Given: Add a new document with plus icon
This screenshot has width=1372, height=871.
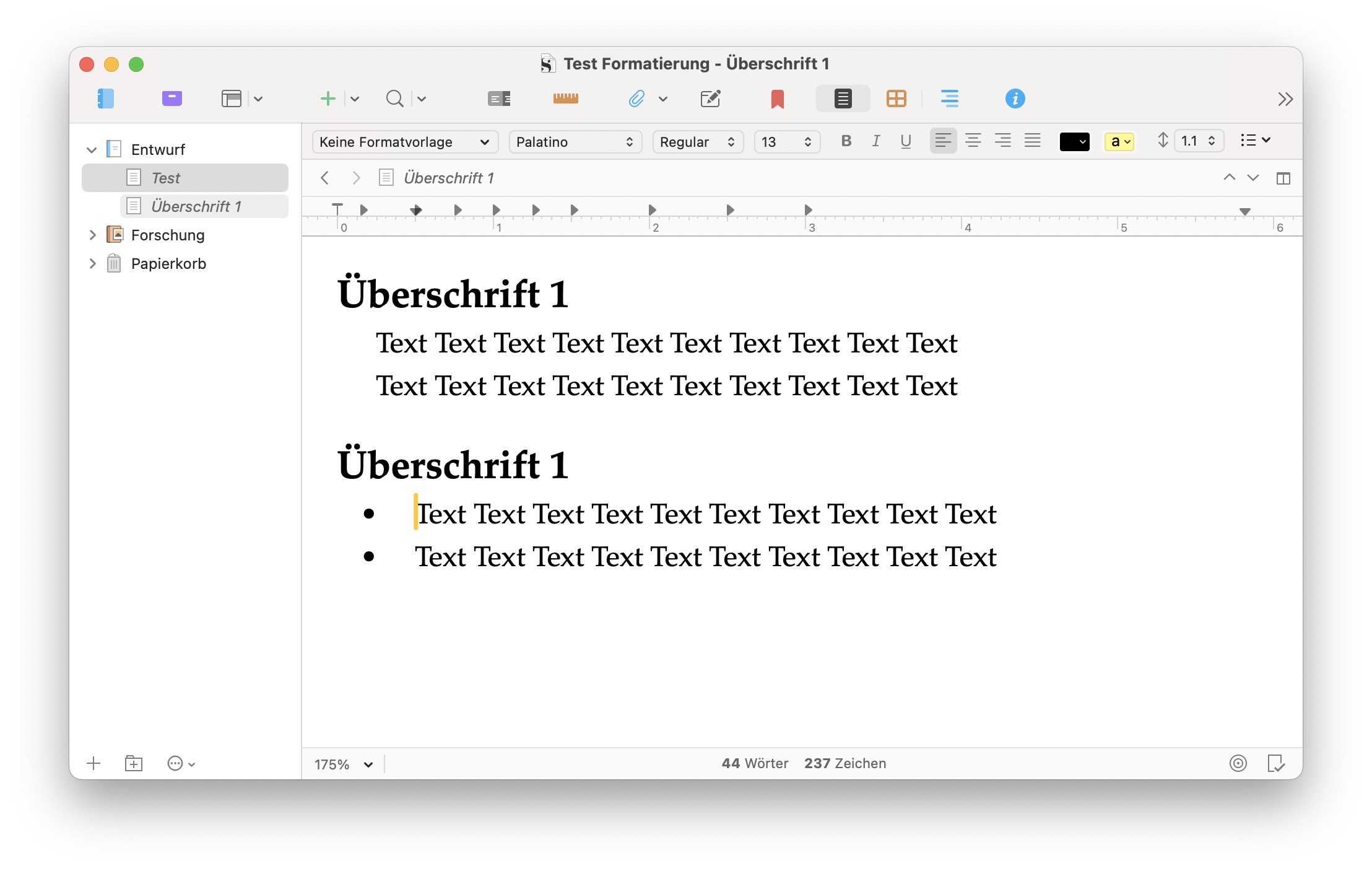Looking at the screenshot, I should click(328, 98).
